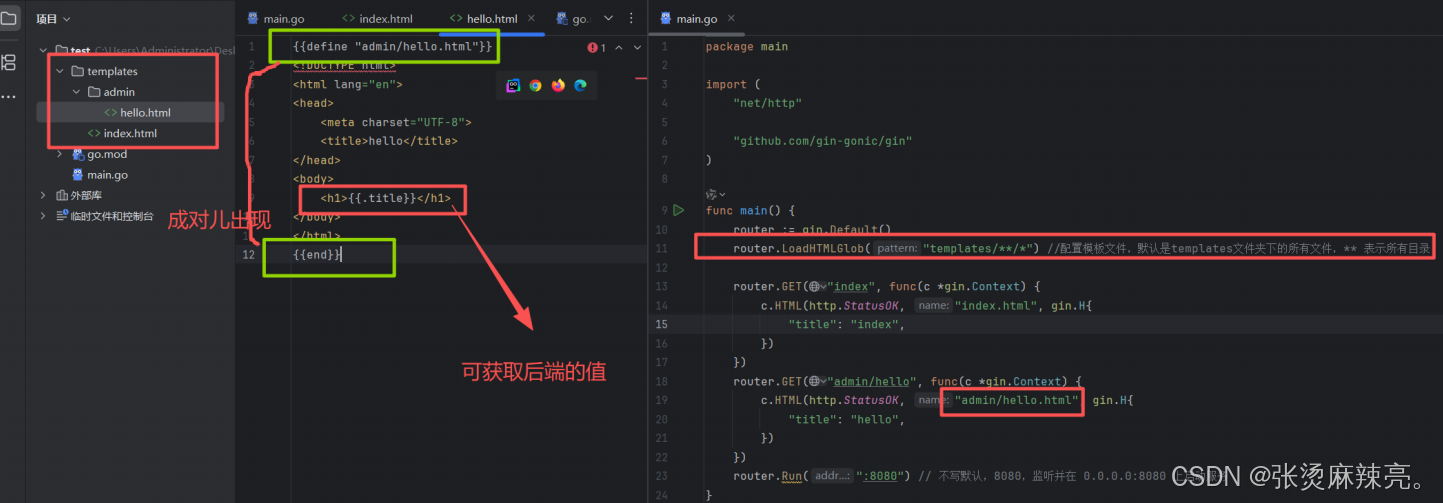1443x503 pixels.
Task: Open hello.html in built-in preview
Action: (513, 86)
